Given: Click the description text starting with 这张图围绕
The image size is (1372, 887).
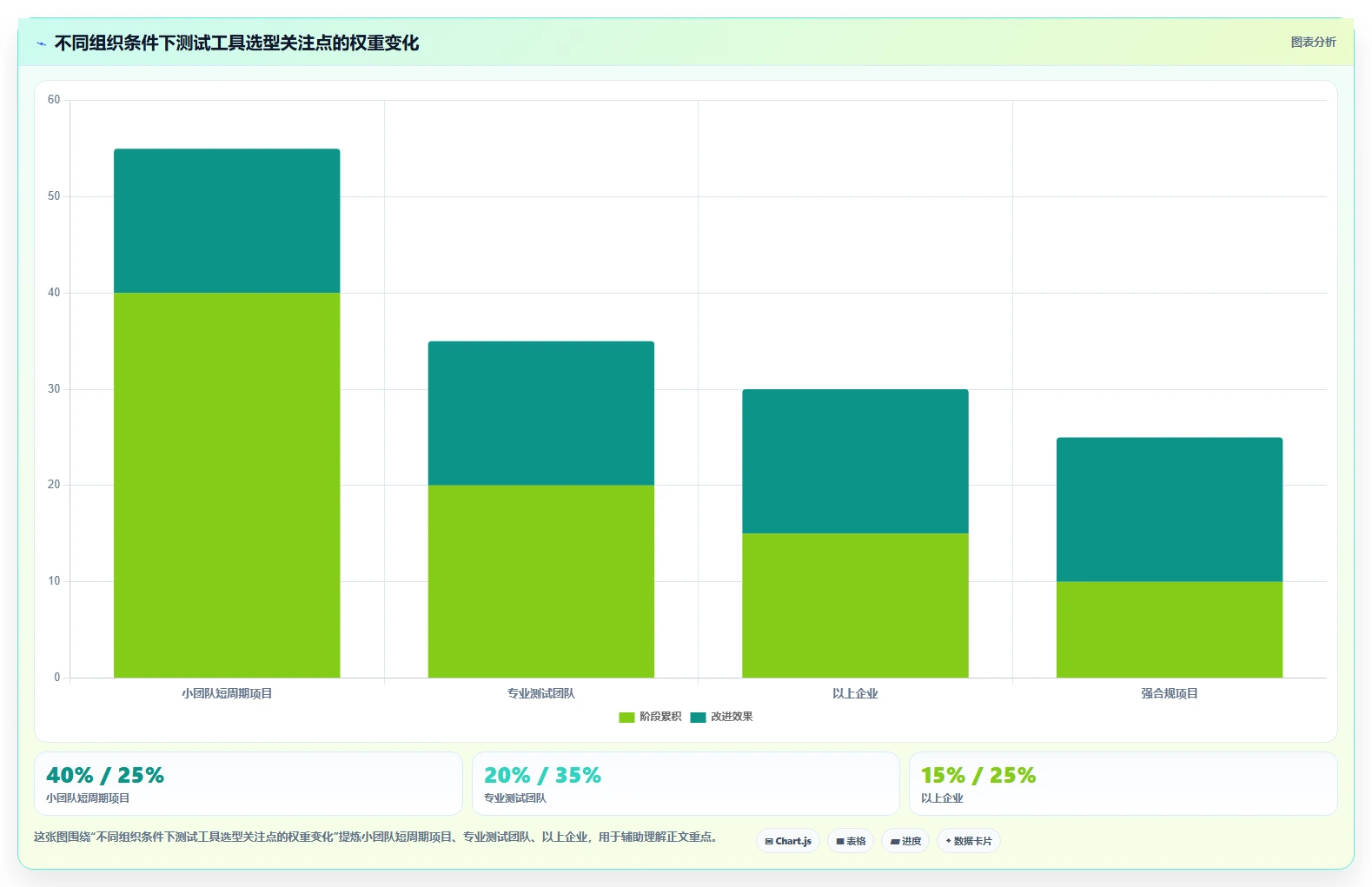Looking at the screenshot, I should click(x=375, y=837).
